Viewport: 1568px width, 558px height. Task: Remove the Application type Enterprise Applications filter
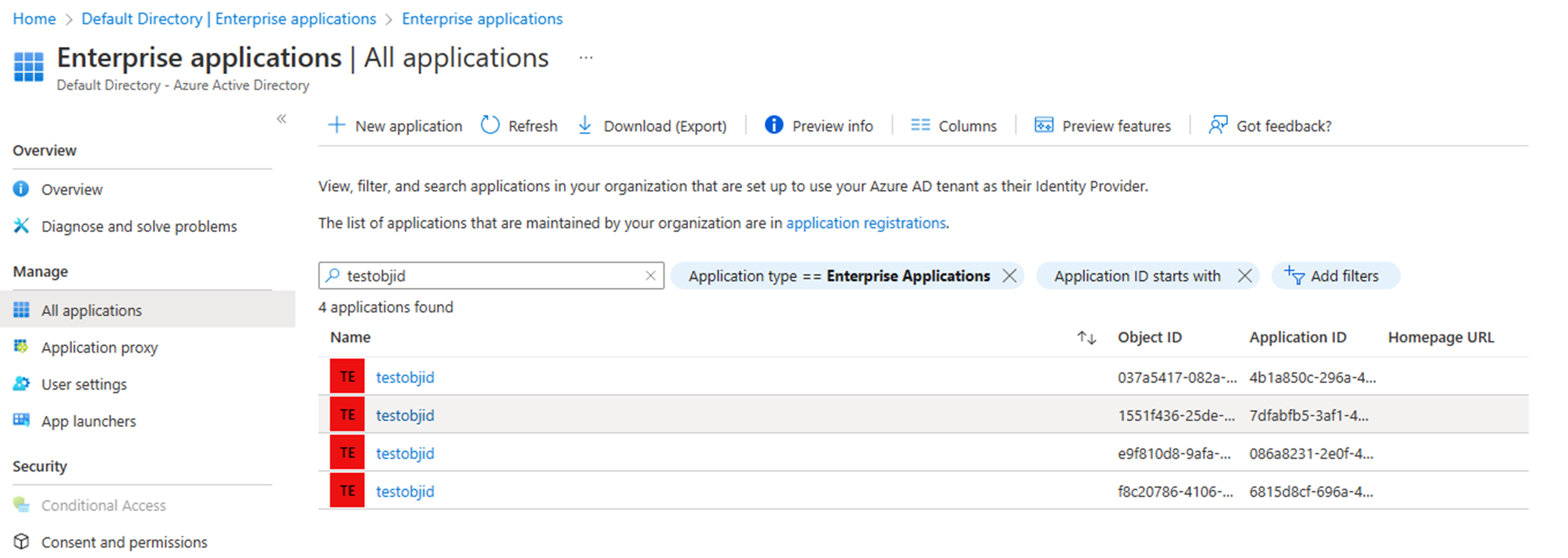point(1009,276)
